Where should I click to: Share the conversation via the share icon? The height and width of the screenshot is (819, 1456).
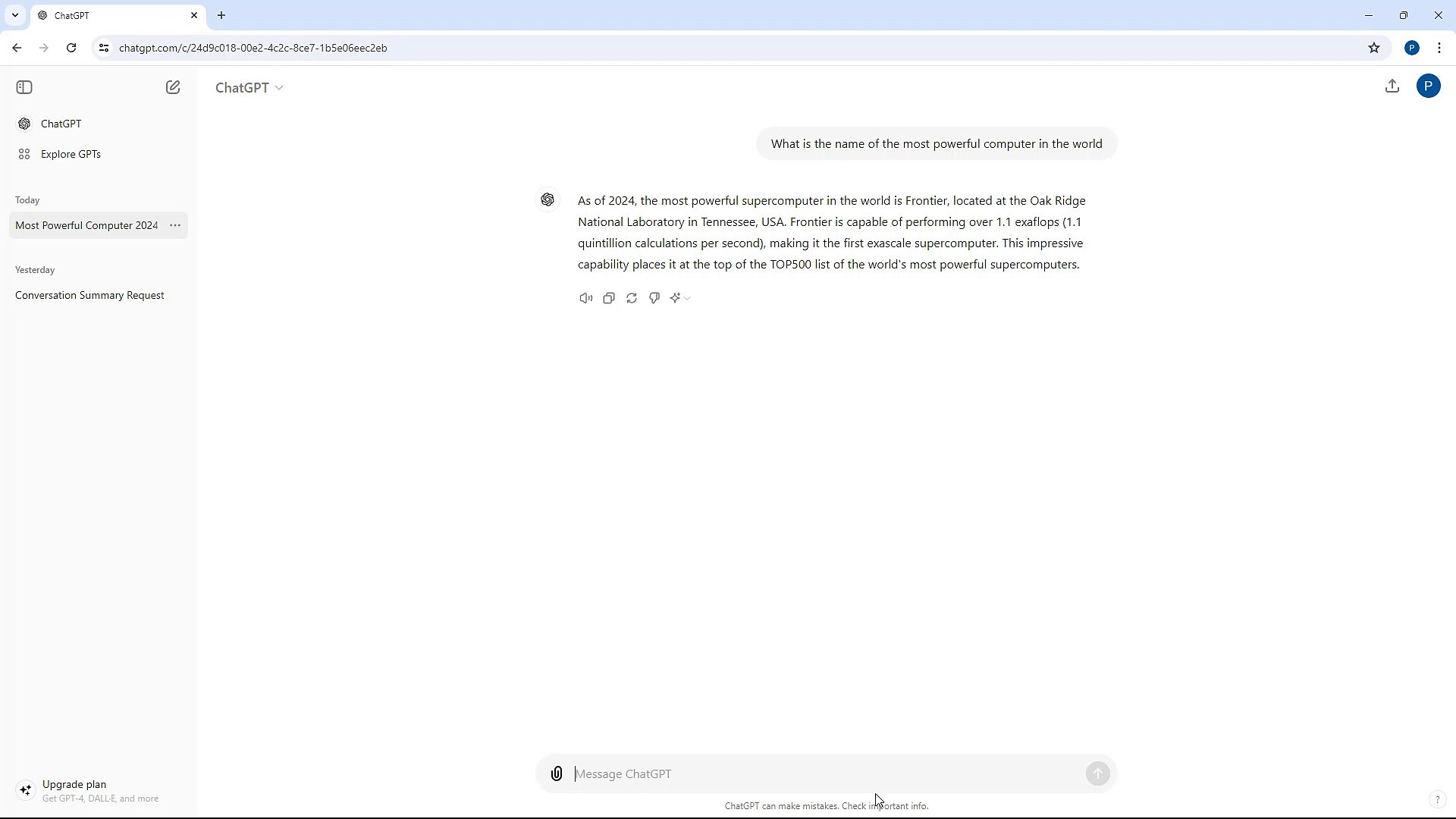pos(1392,86)
